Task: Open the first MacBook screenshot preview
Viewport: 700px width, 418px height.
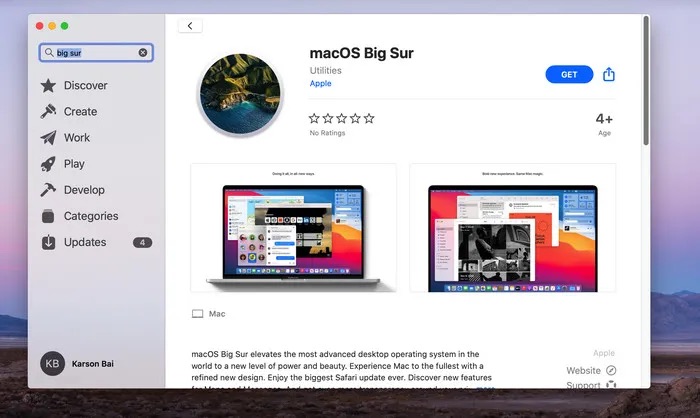Action: click(293, 229)
